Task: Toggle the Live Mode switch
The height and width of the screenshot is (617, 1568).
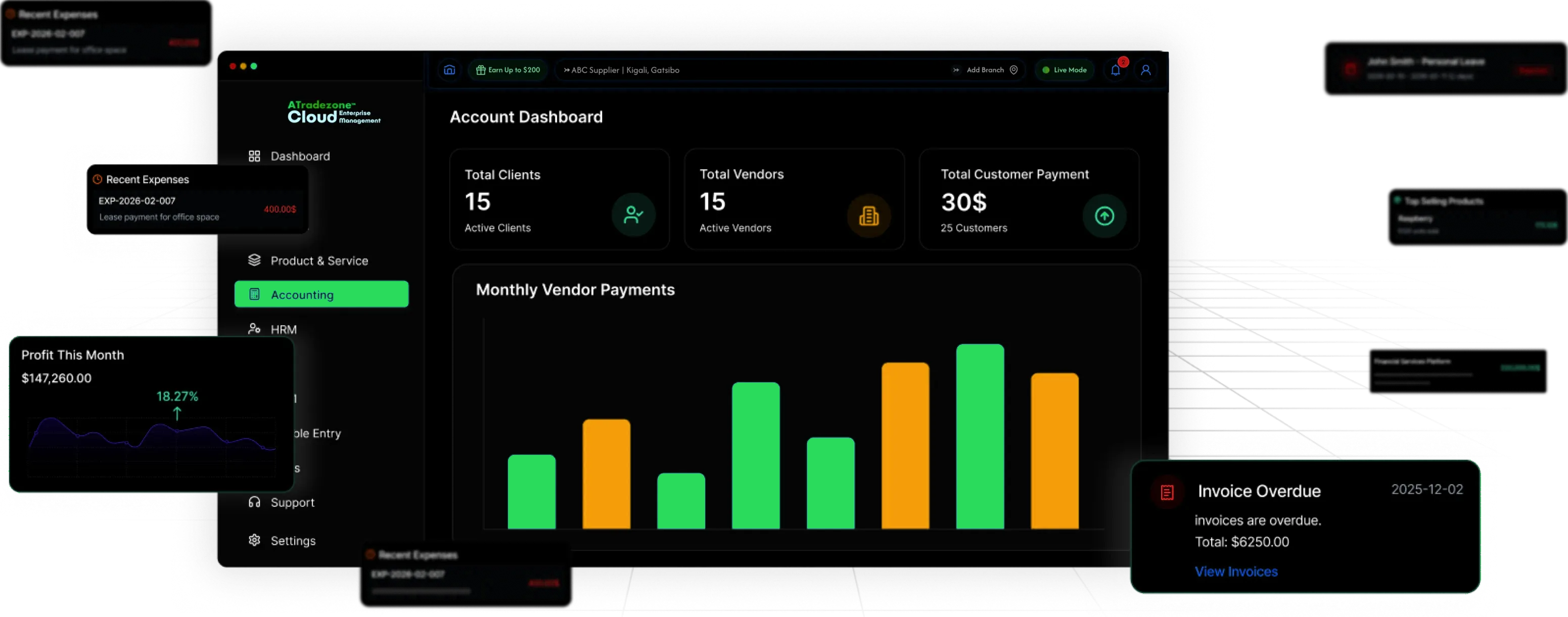Action: 1064,70
